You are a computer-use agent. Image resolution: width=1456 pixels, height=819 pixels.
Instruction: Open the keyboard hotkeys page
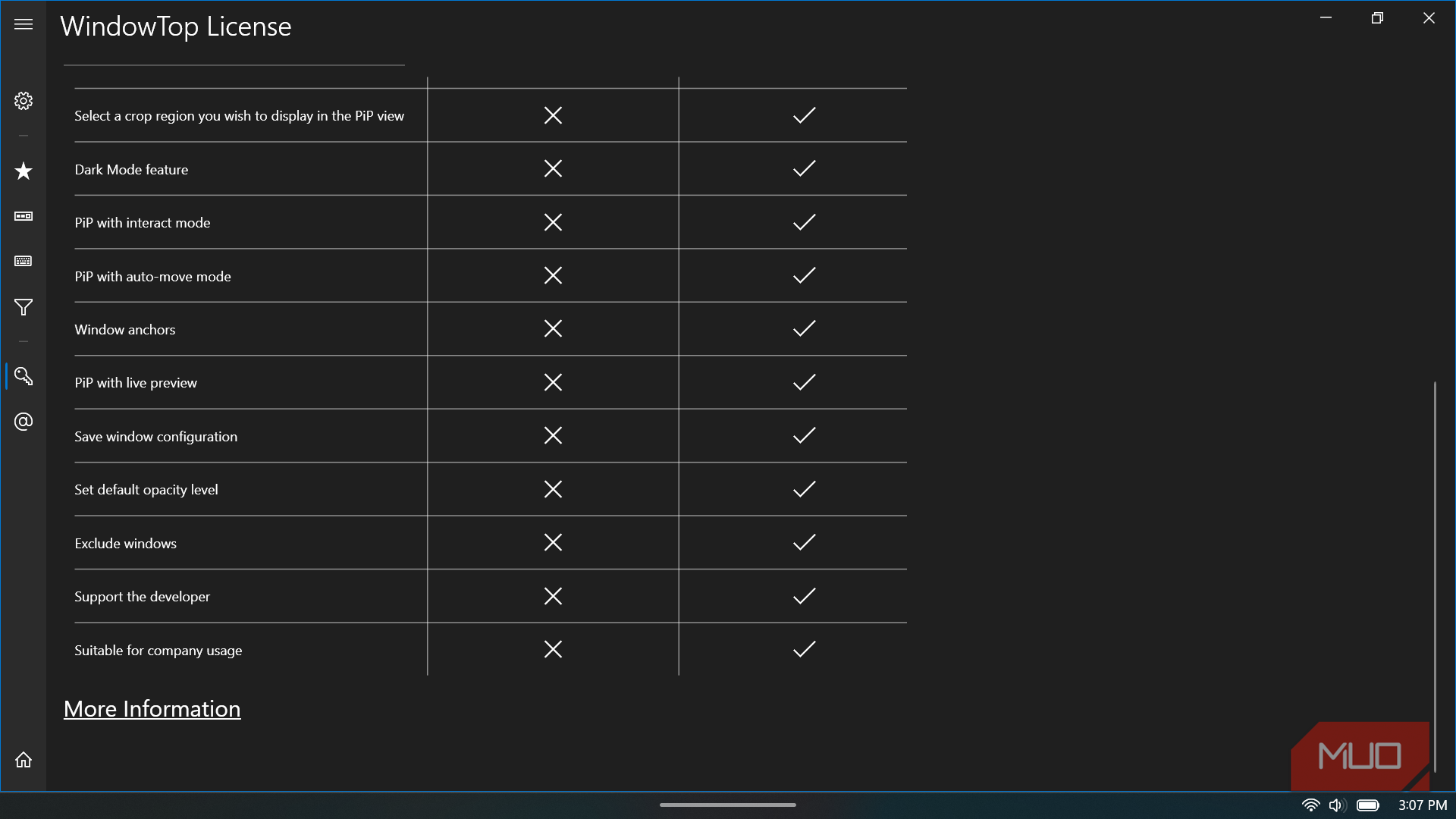(24, 262)
